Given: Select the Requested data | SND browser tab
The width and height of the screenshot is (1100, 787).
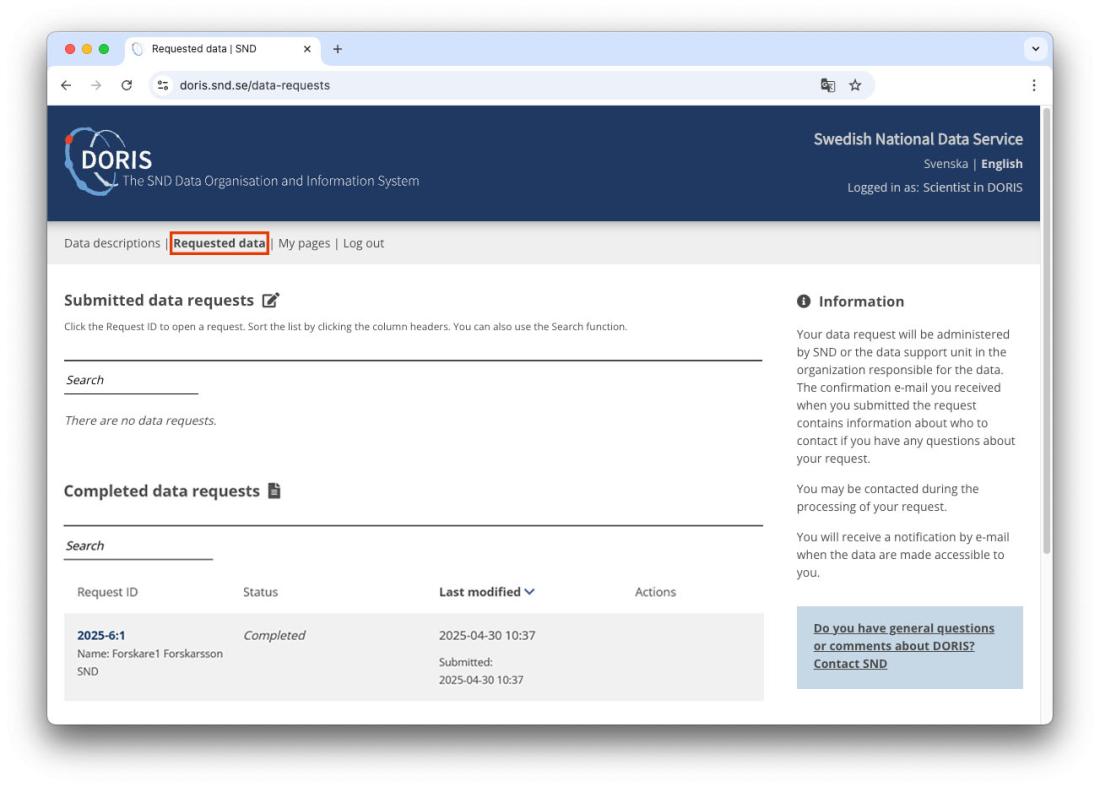Looking at the screenshot, I should pyautogui.click(x=222, y=49).
